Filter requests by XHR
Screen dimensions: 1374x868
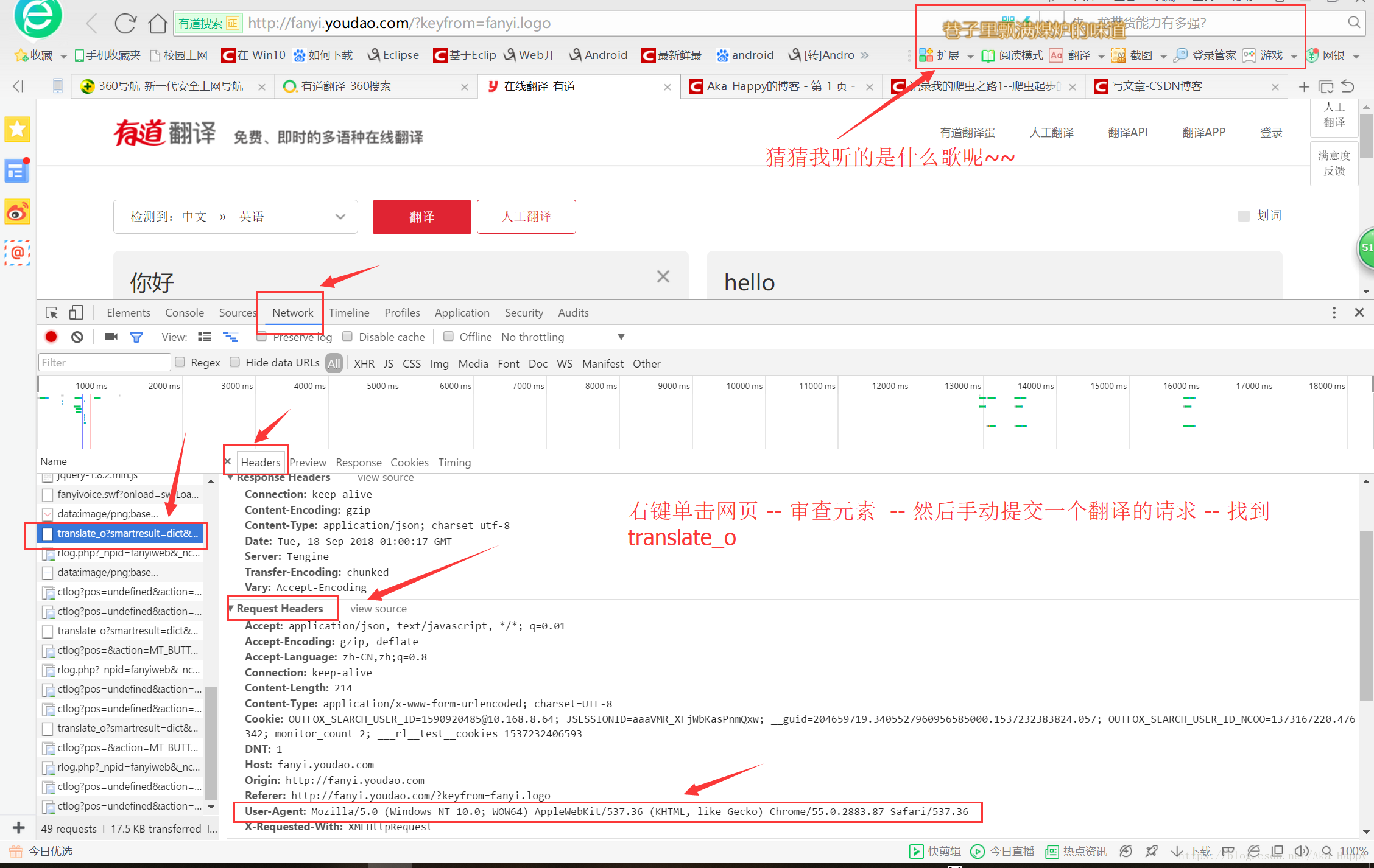364,363
